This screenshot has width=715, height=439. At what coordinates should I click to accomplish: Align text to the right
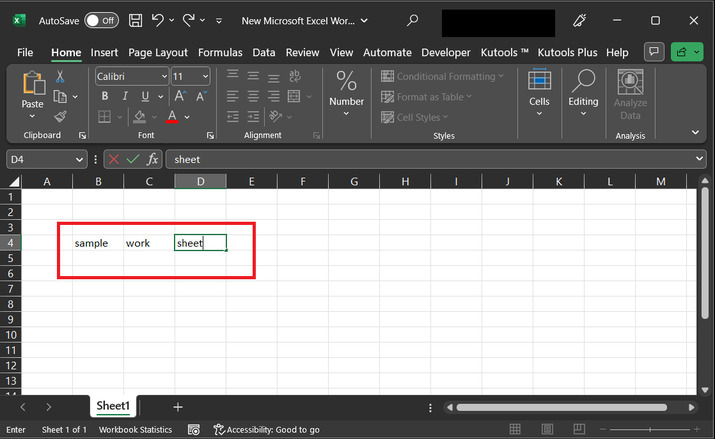(x=274, y=96)
